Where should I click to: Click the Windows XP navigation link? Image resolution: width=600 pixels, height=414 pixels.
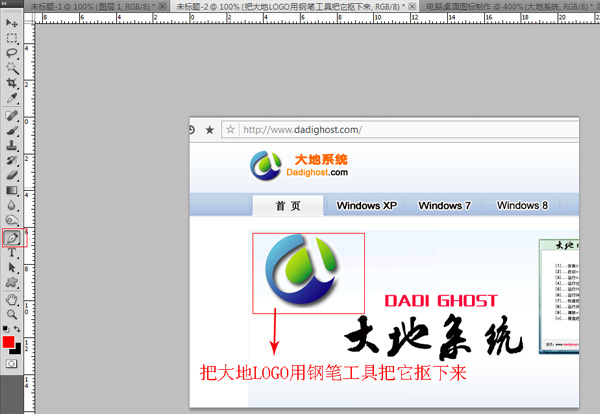pyautogui.click(x=366, y=205)
